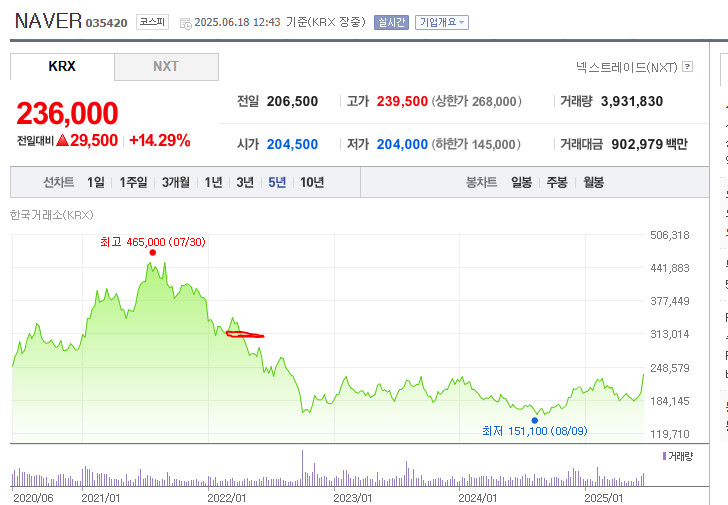Select the 1일 line chart period
The width and height of the screenshot is (728, 505).
[96, 182]
